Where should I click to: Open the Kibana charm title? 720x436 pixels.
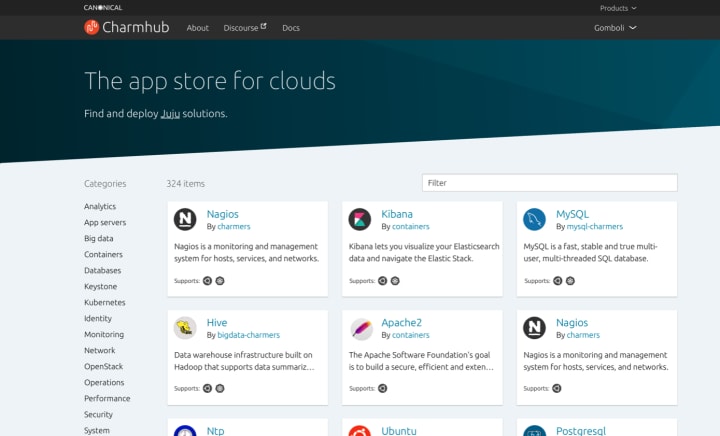coord(397,214)
